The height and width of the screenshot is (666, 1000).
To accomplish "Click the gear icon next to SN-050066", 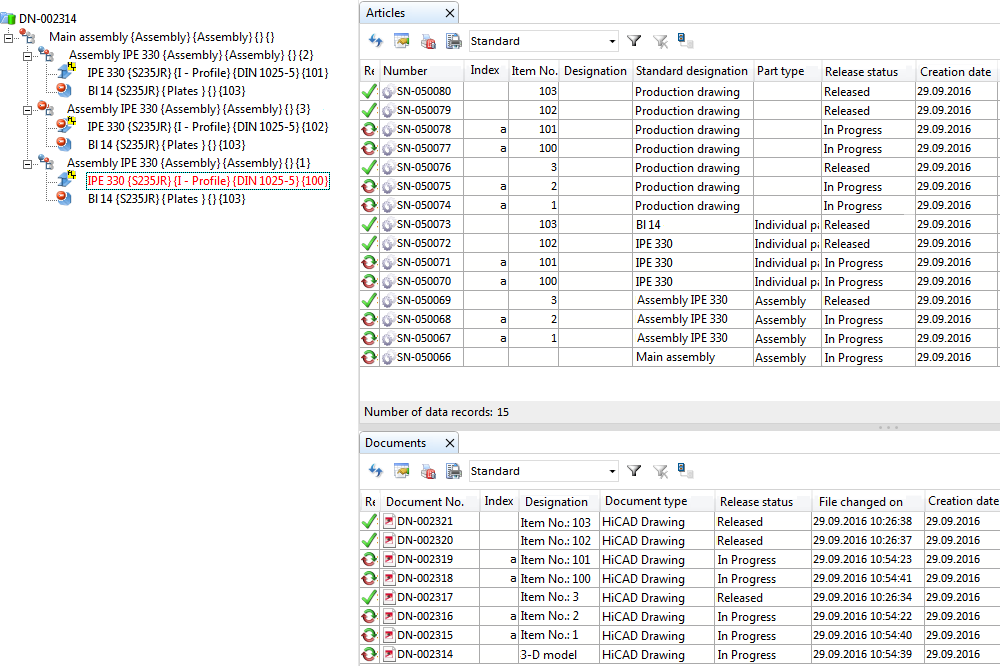I will (389, 358).
